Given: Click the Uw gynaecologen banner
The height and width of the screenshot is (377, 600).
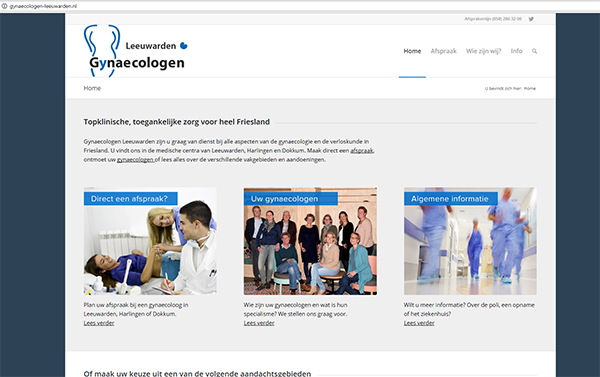Looking at the screenshot, I should click(x=290, y=199).
